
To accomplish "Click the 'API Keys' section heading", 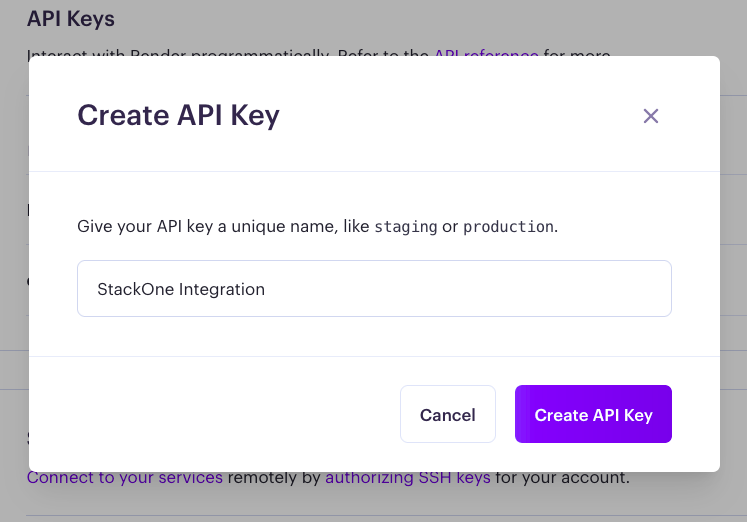I will (71, 19).
